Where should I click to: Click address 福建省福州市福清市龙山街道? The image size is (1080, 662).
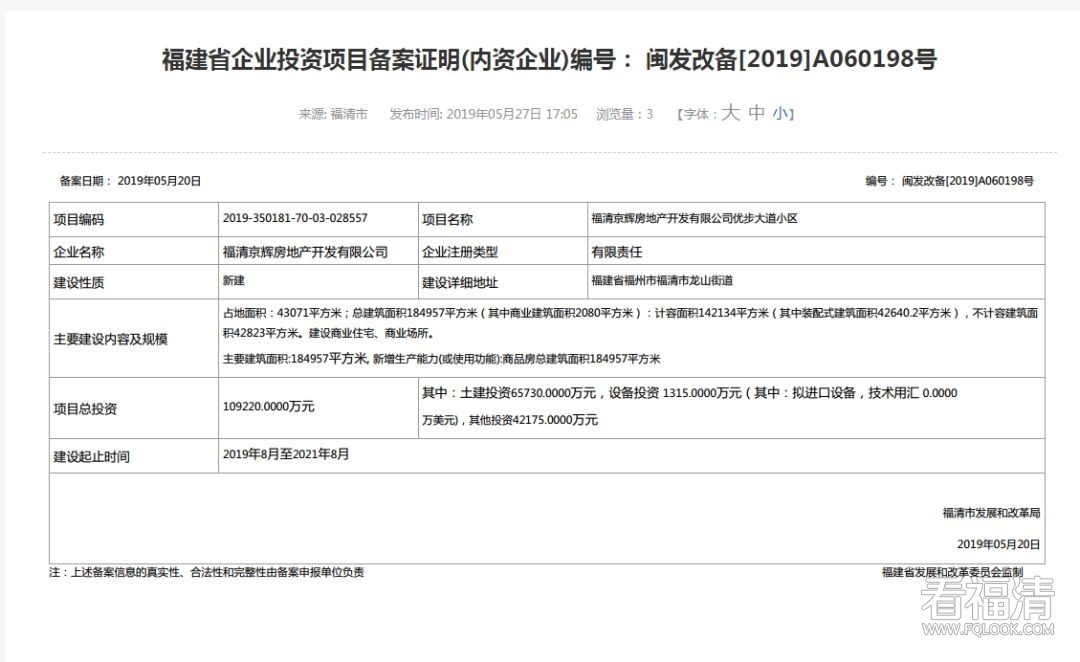coord(662,281)
